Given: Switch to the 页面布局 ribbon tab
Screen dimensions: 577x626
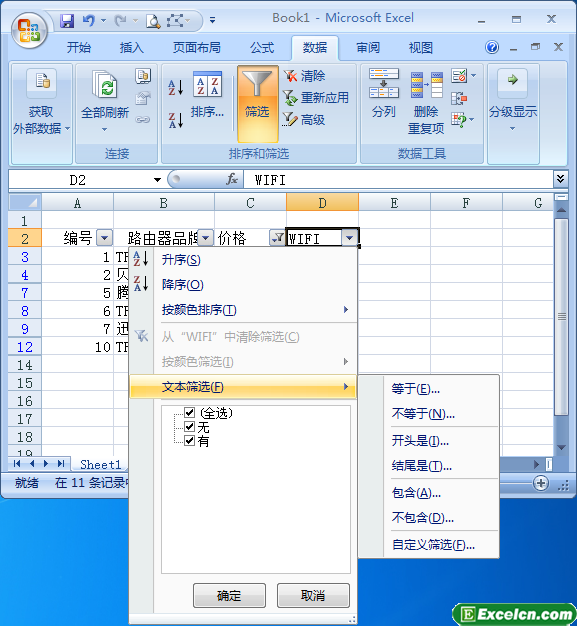Looking at the screenshot, I should pyautogui.click(x=196, y=48).
